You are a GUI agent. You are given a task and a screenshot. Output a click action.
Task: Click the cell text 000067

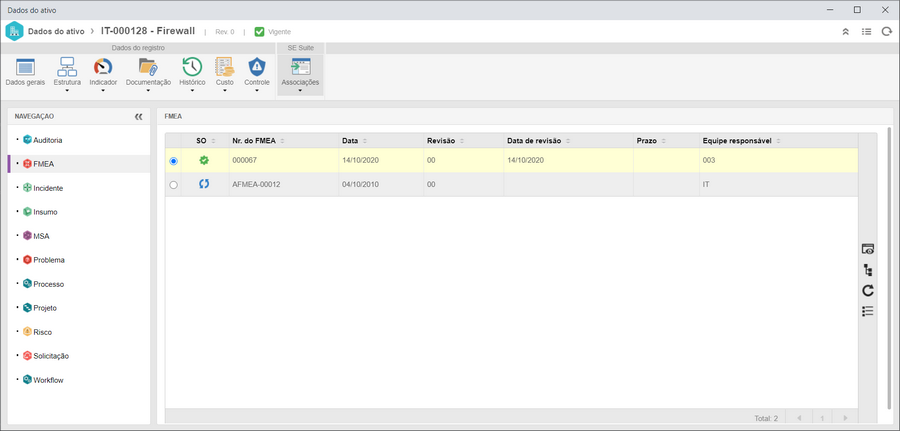pos(243,161)
